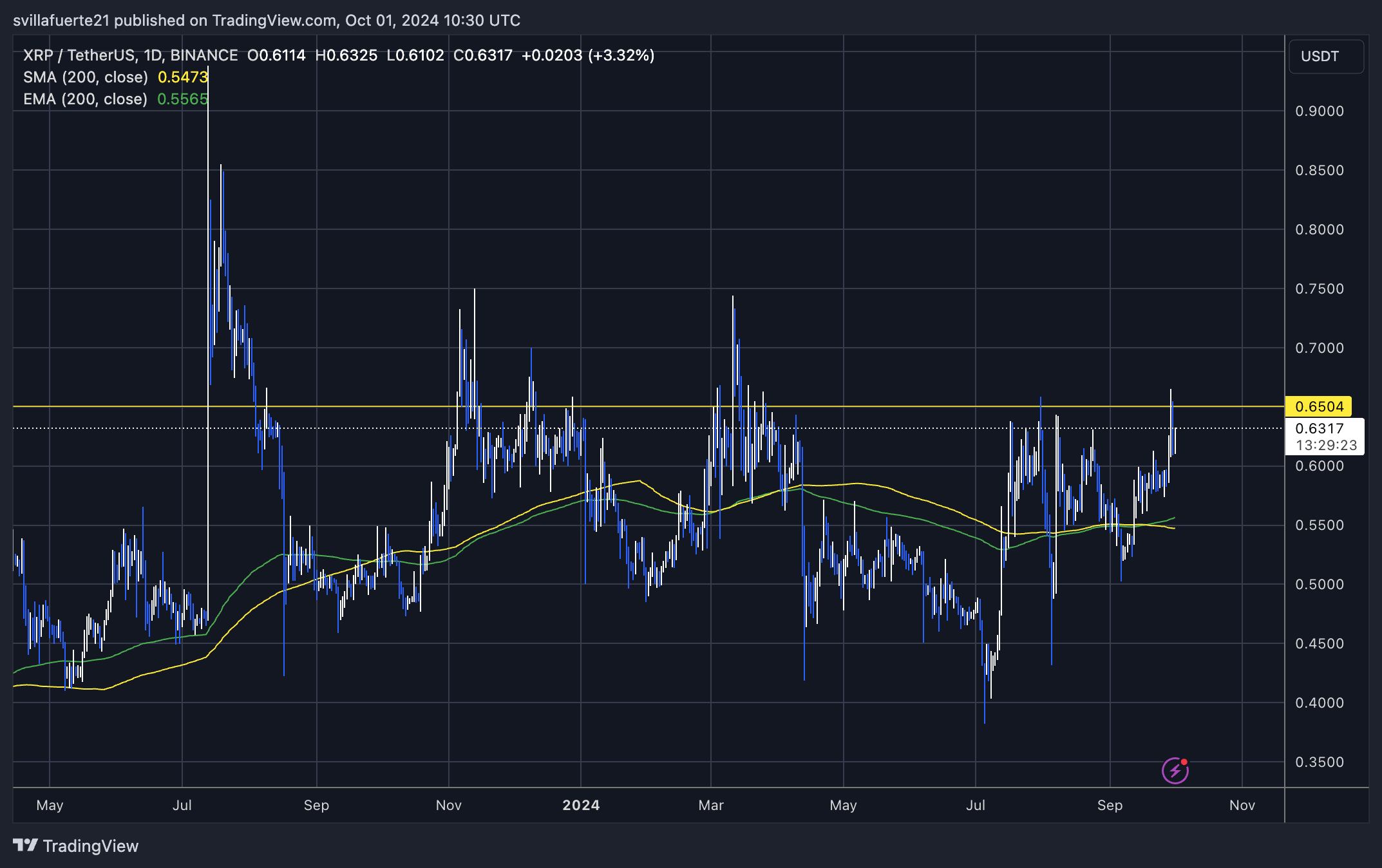Image resolution: width=1382 pixels, height=868 pixels.
Task: Click the EMA (200, close) indicator label
Action: [86, 99]
